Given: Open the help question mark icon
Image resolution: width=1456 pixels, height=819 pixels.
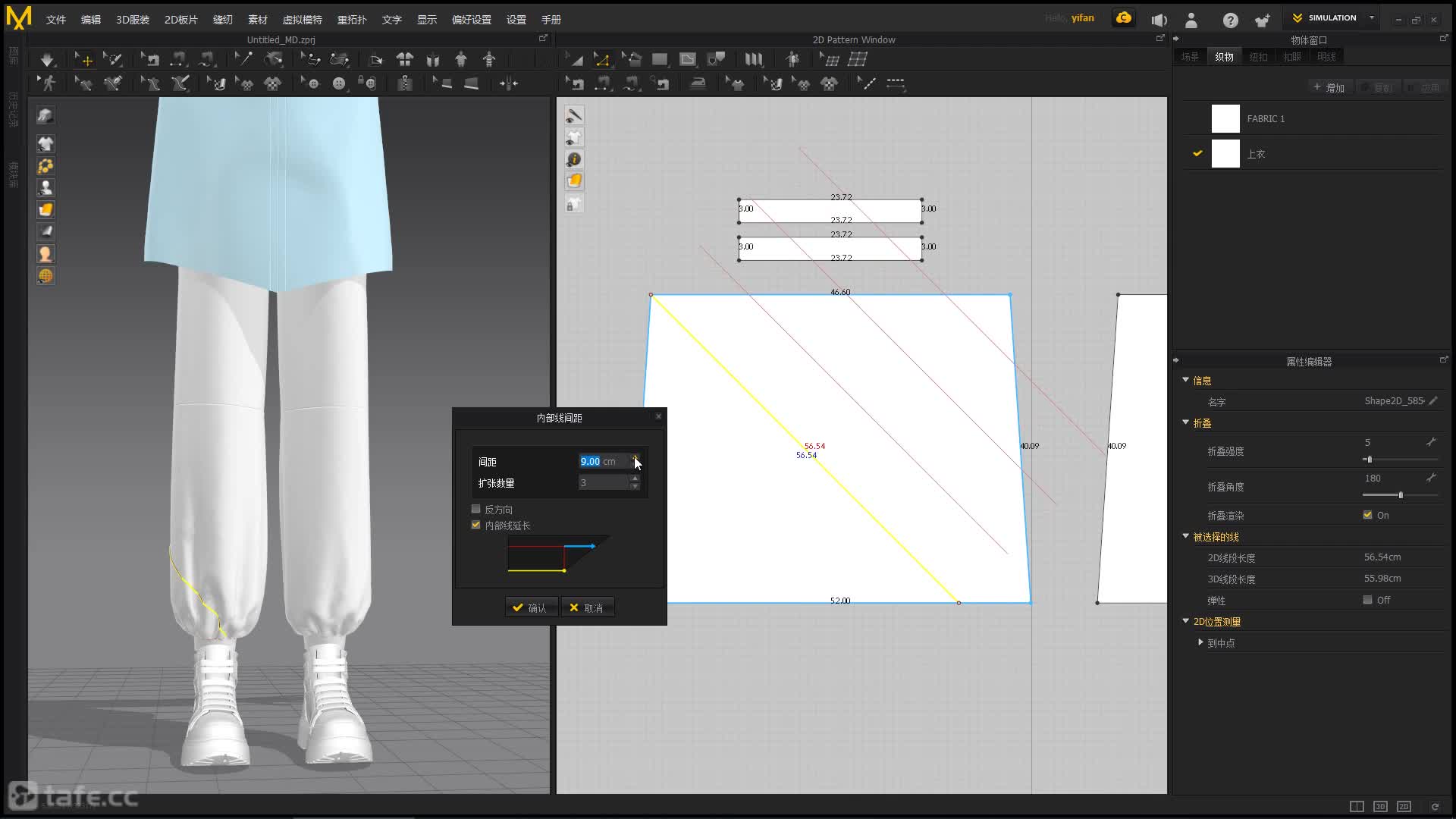Looking at the screenshot, I should [1230, 20].
